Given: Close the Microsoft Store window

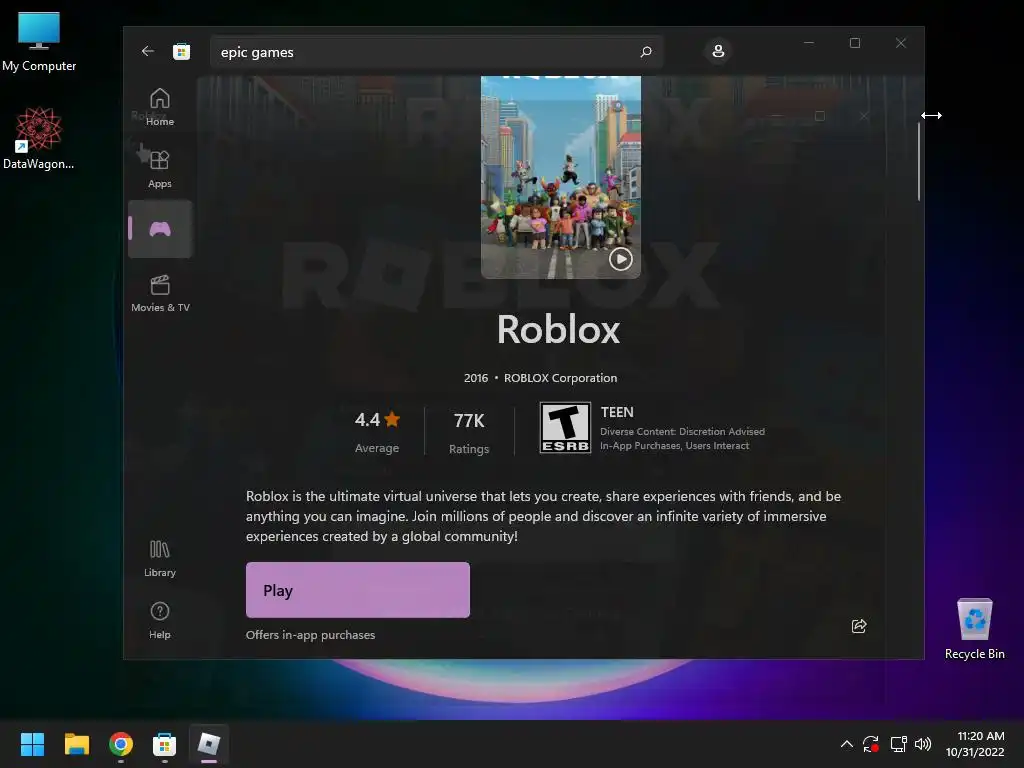Looking at the screenshot, I should pyautogui.click(x=901, y=43).
